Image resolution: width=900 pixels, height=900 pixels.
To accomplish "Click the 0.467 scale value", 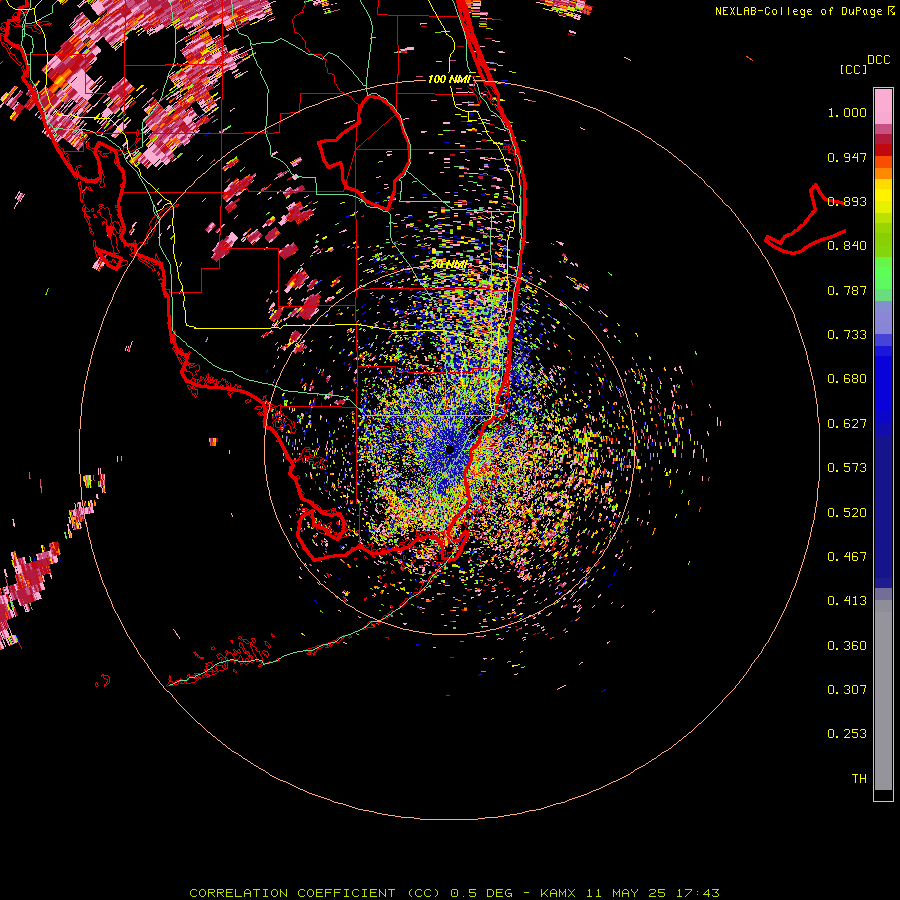I will point(847,557).
